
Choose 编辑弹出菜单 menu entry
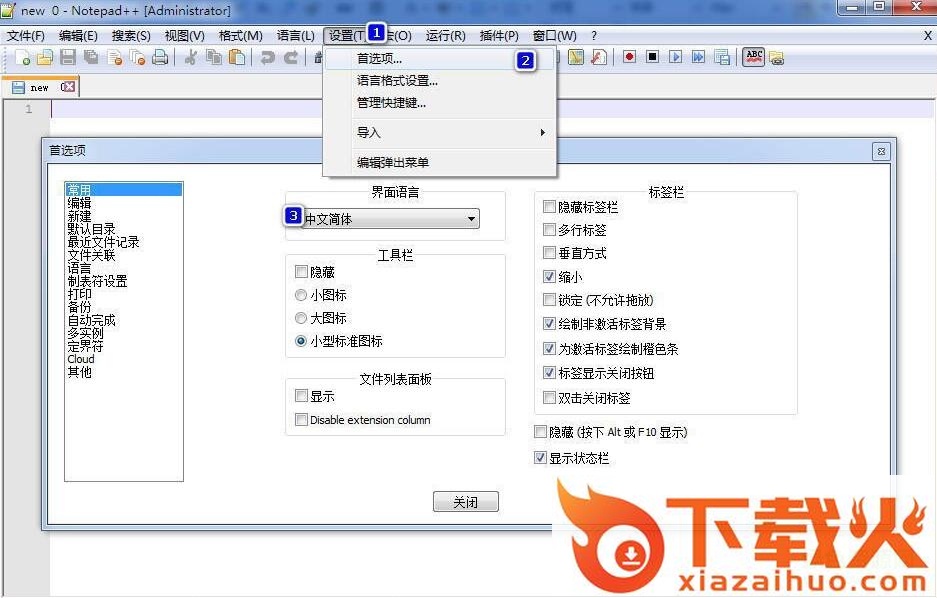pos(440,162)
